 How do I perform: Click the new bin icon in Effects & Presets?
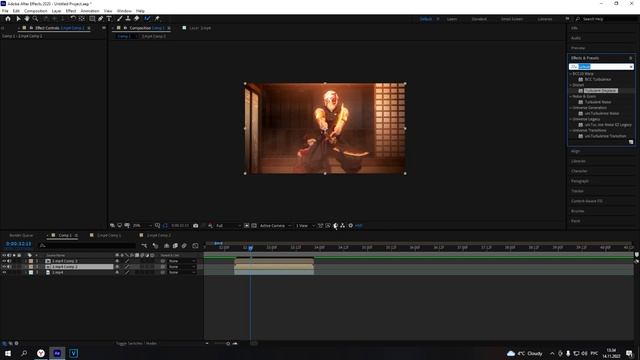coord(631,142)
